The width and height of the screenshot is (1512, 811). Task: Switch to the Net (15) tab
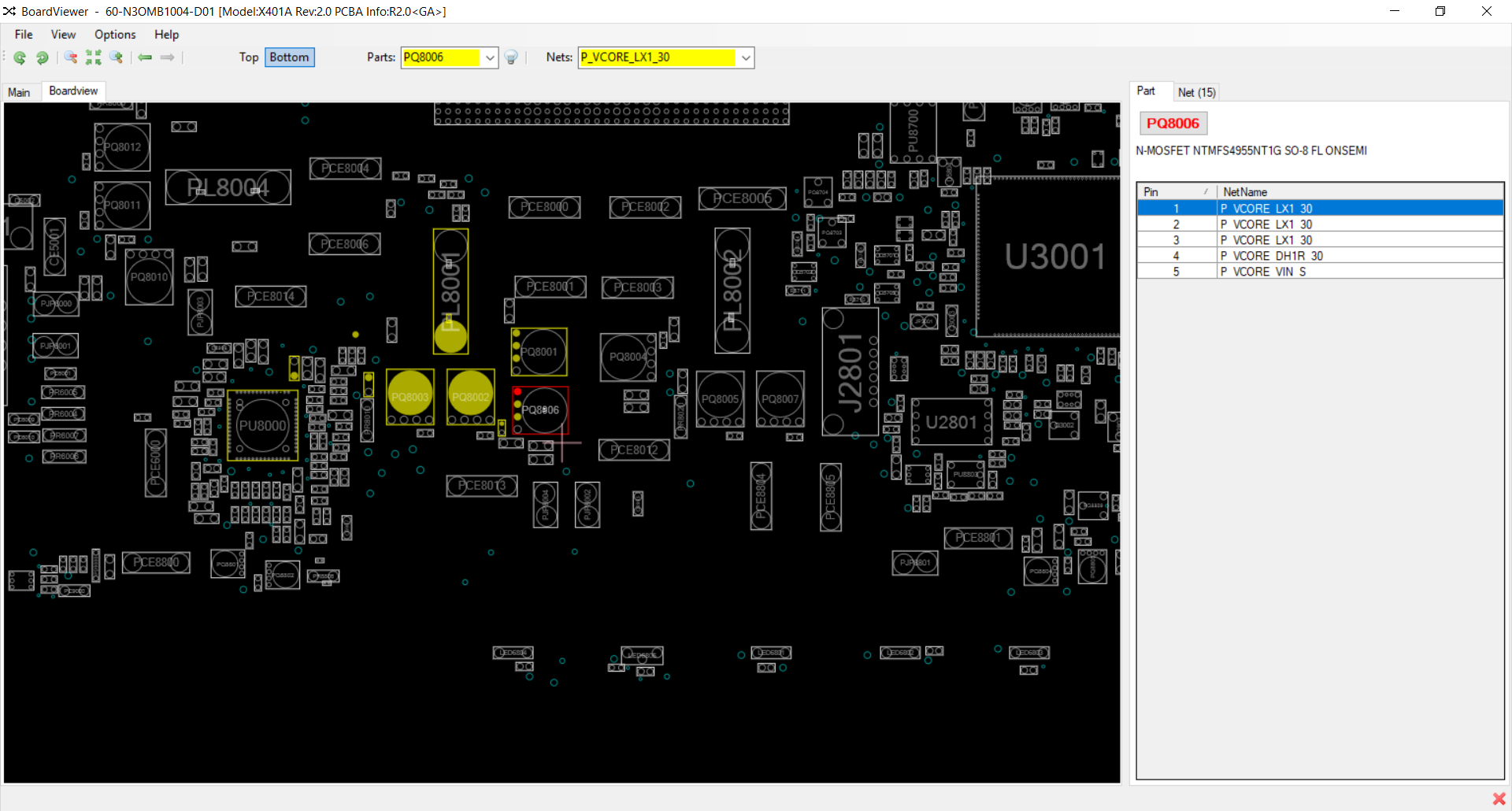(1196, 92)
